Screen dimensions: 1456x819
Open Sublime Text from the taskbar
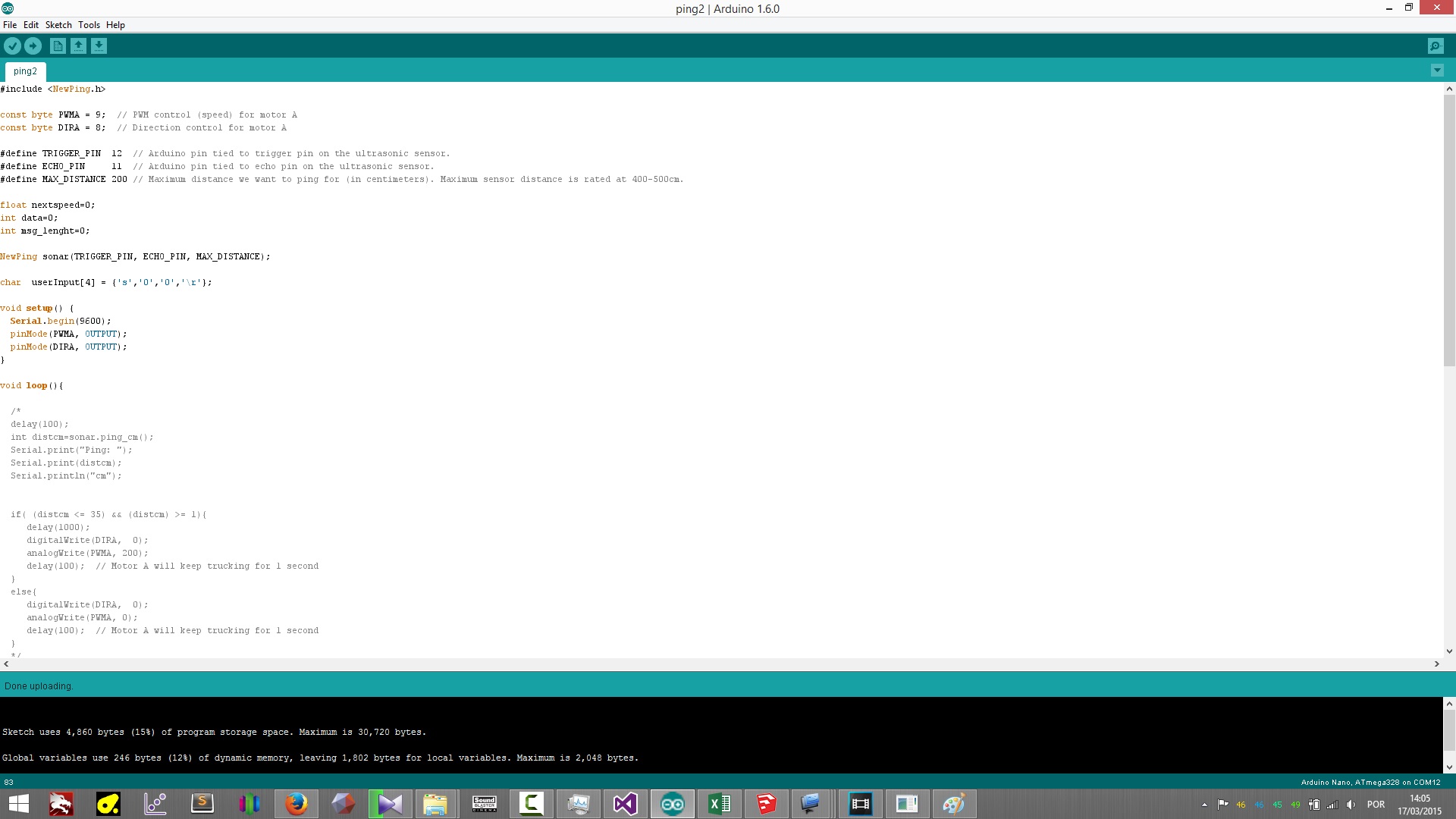point(202,804)
